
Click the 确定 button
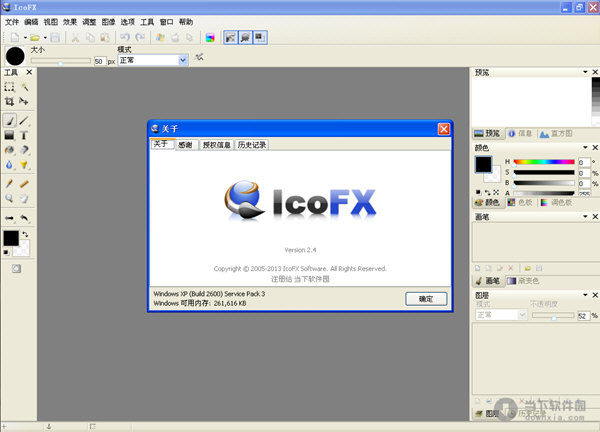click(426, 299)
